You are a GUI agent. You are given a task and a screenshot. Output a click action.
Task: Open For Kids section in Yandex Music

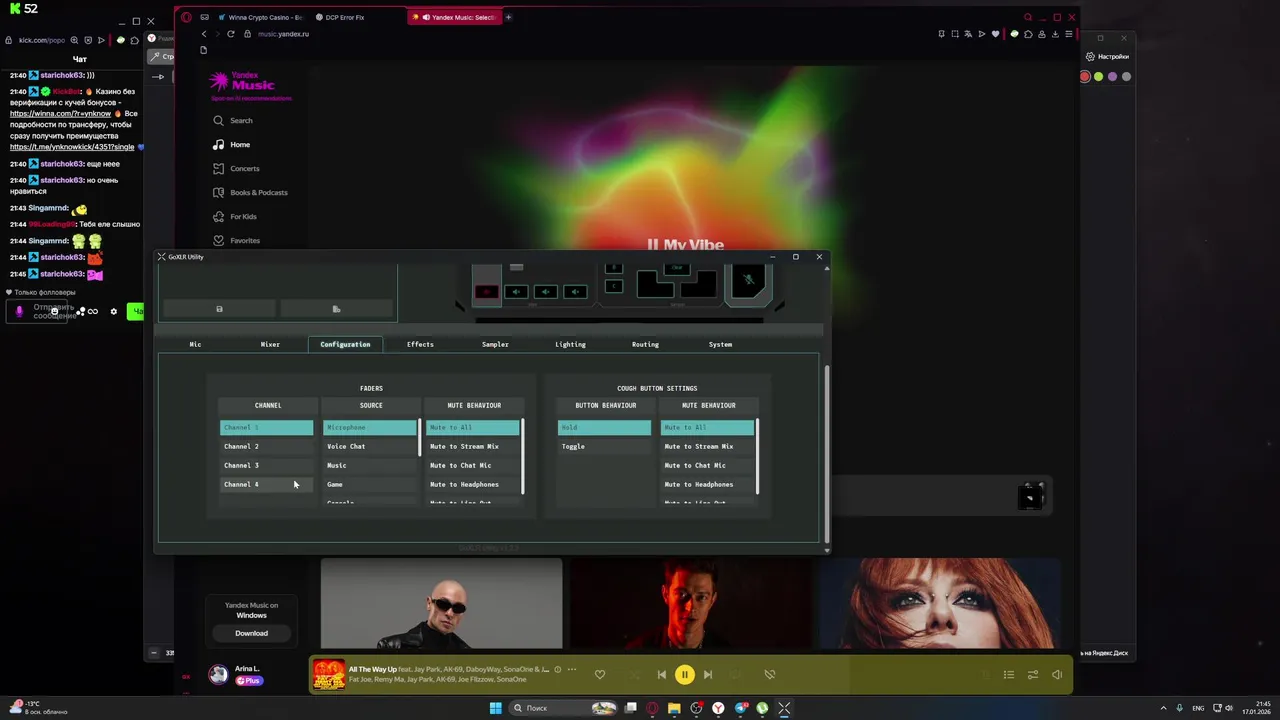235,217
